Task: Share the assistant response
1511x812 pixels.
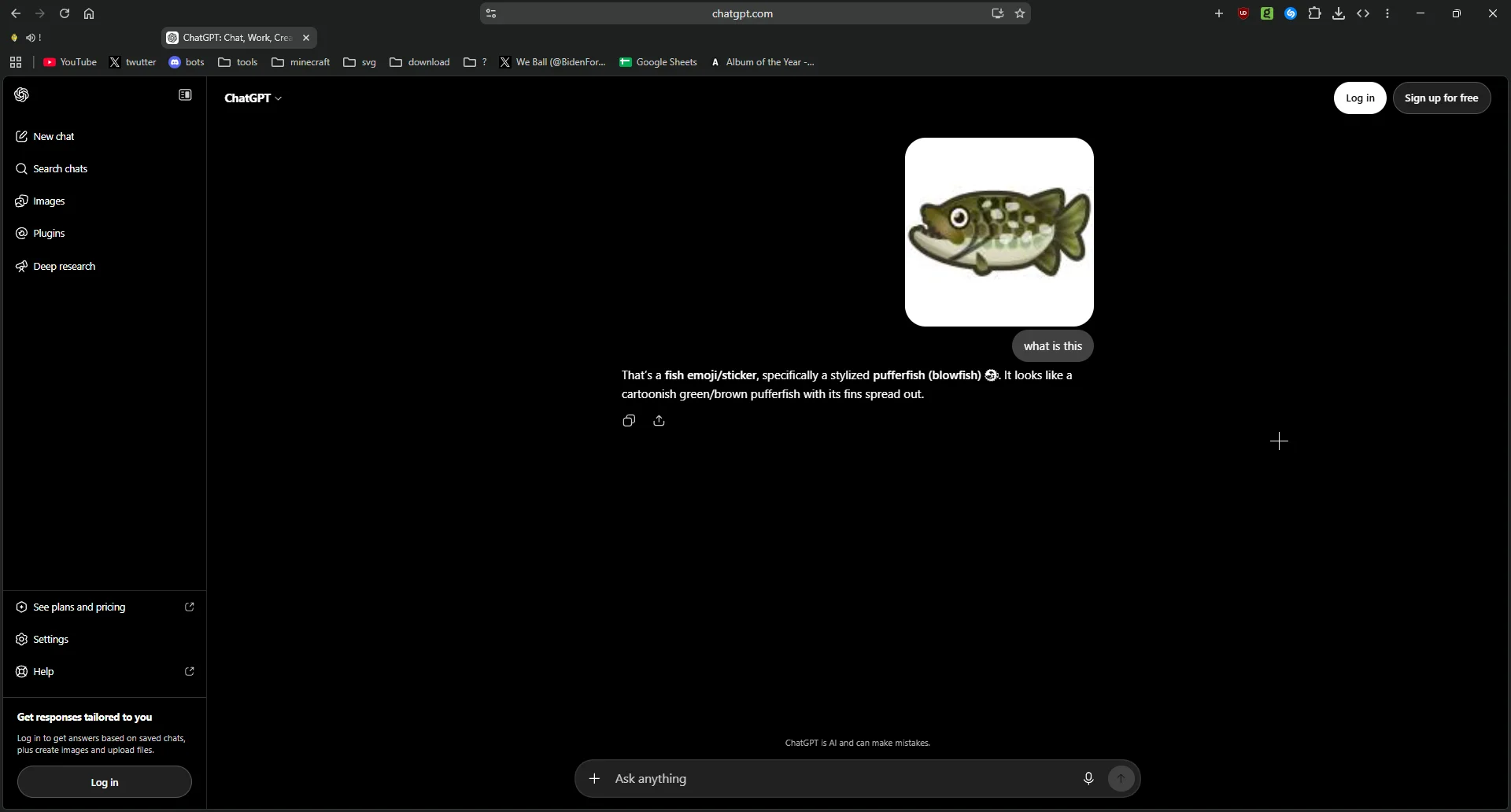Action: point(659,421)
